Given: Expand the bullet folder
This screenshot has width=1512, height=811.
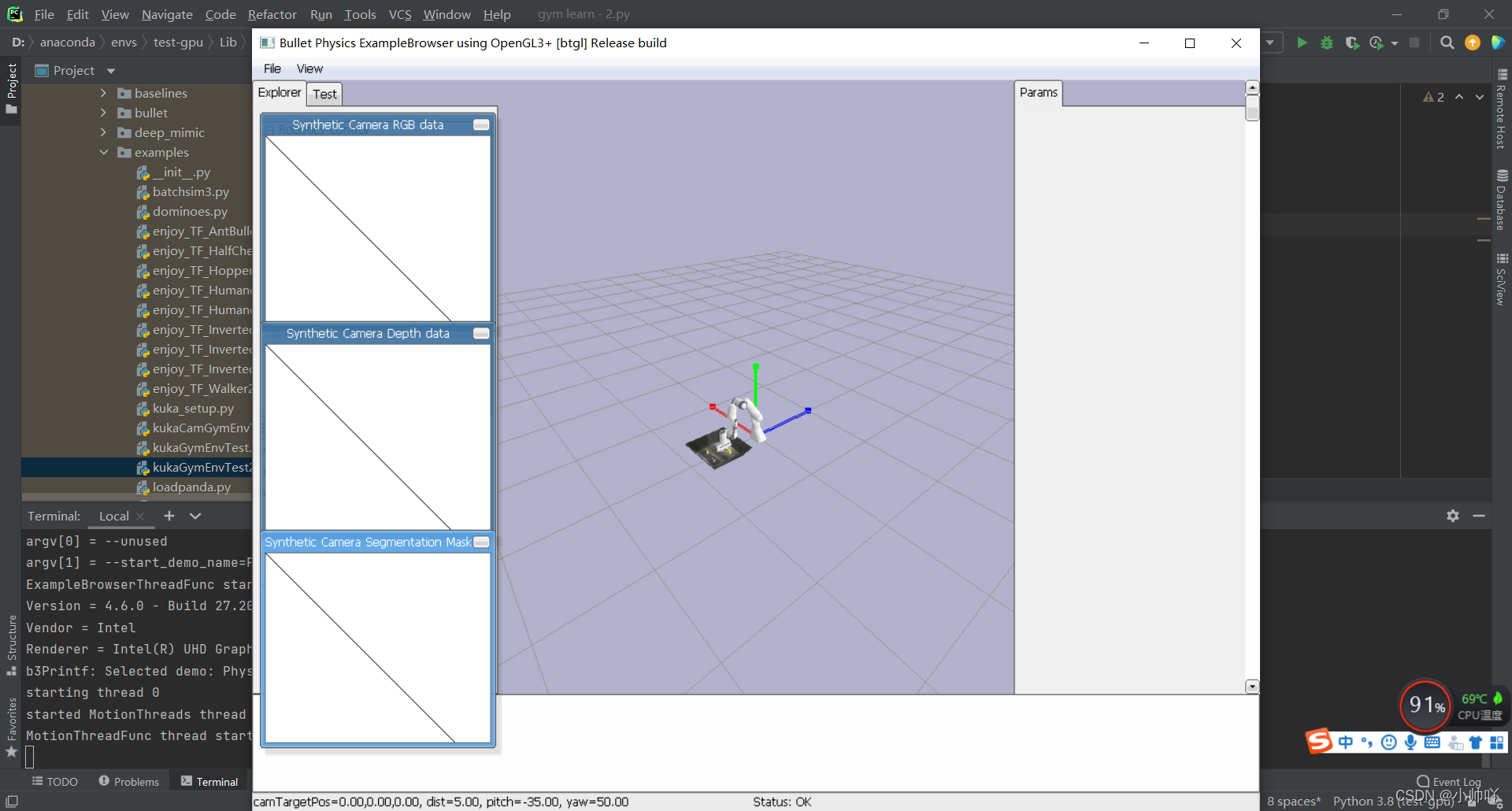Looking at the screenshot, I should [103, 113].
